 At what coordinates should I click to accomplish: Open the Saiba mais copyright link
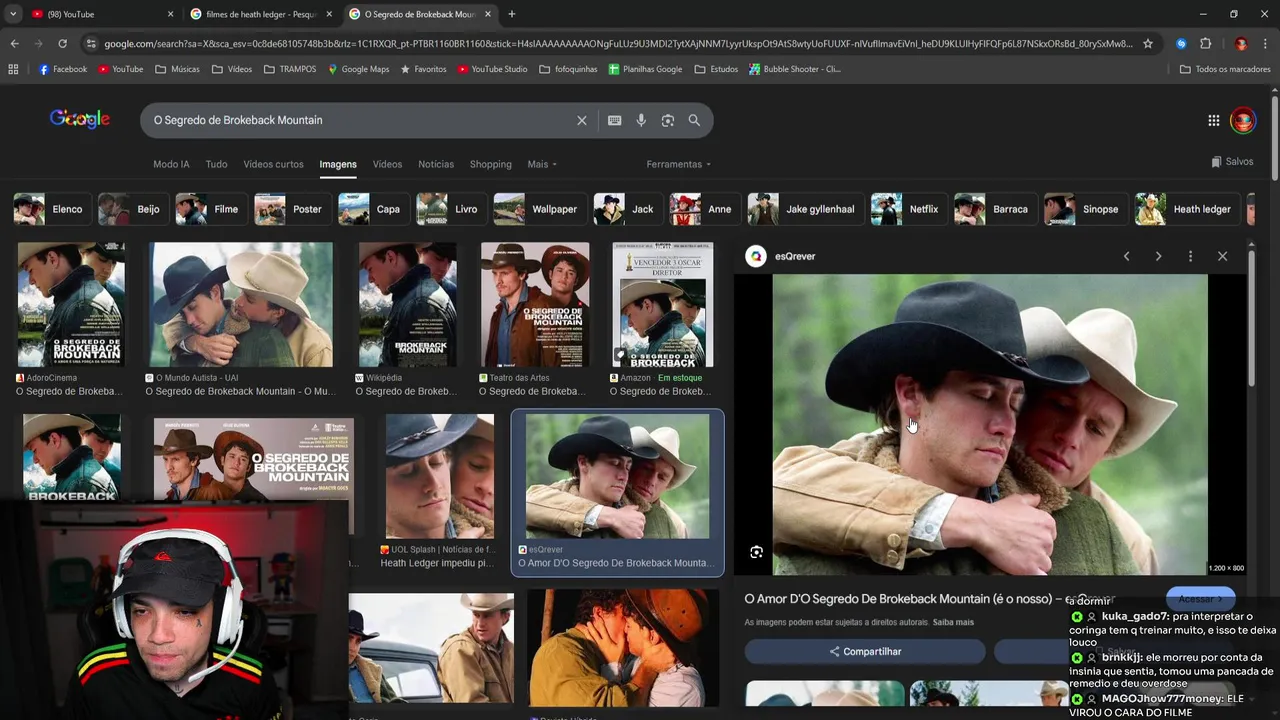click(x=953, y=622)
